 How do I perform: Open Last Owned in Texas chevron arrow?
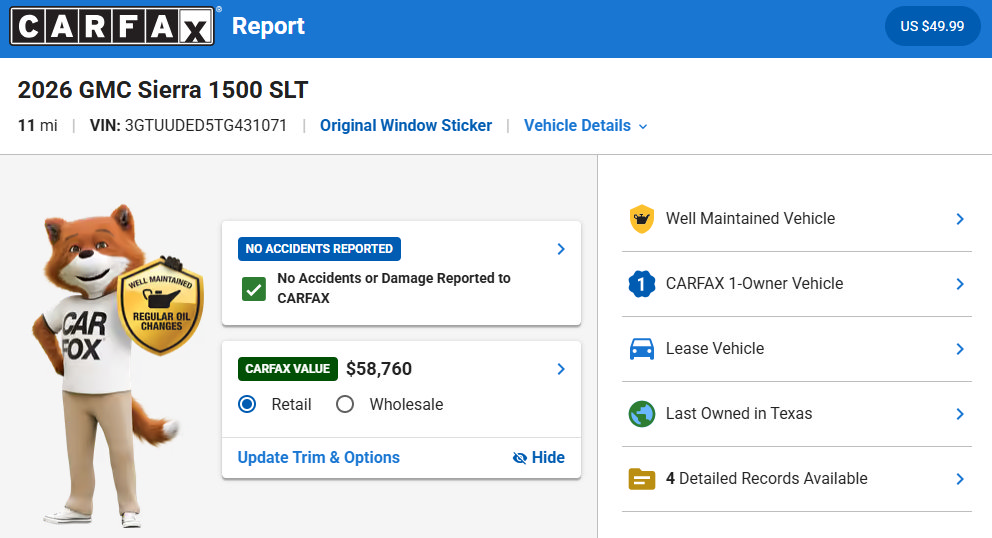pyautogui.click(x=960, y=415)
